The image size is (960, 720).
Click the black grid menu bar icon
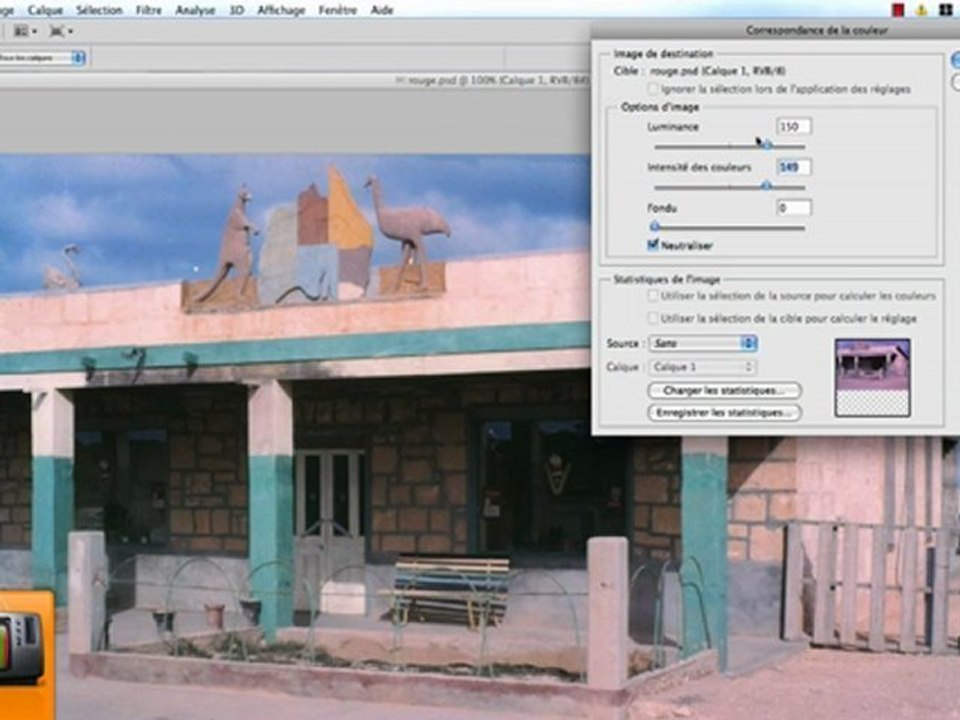pos(945,10)
